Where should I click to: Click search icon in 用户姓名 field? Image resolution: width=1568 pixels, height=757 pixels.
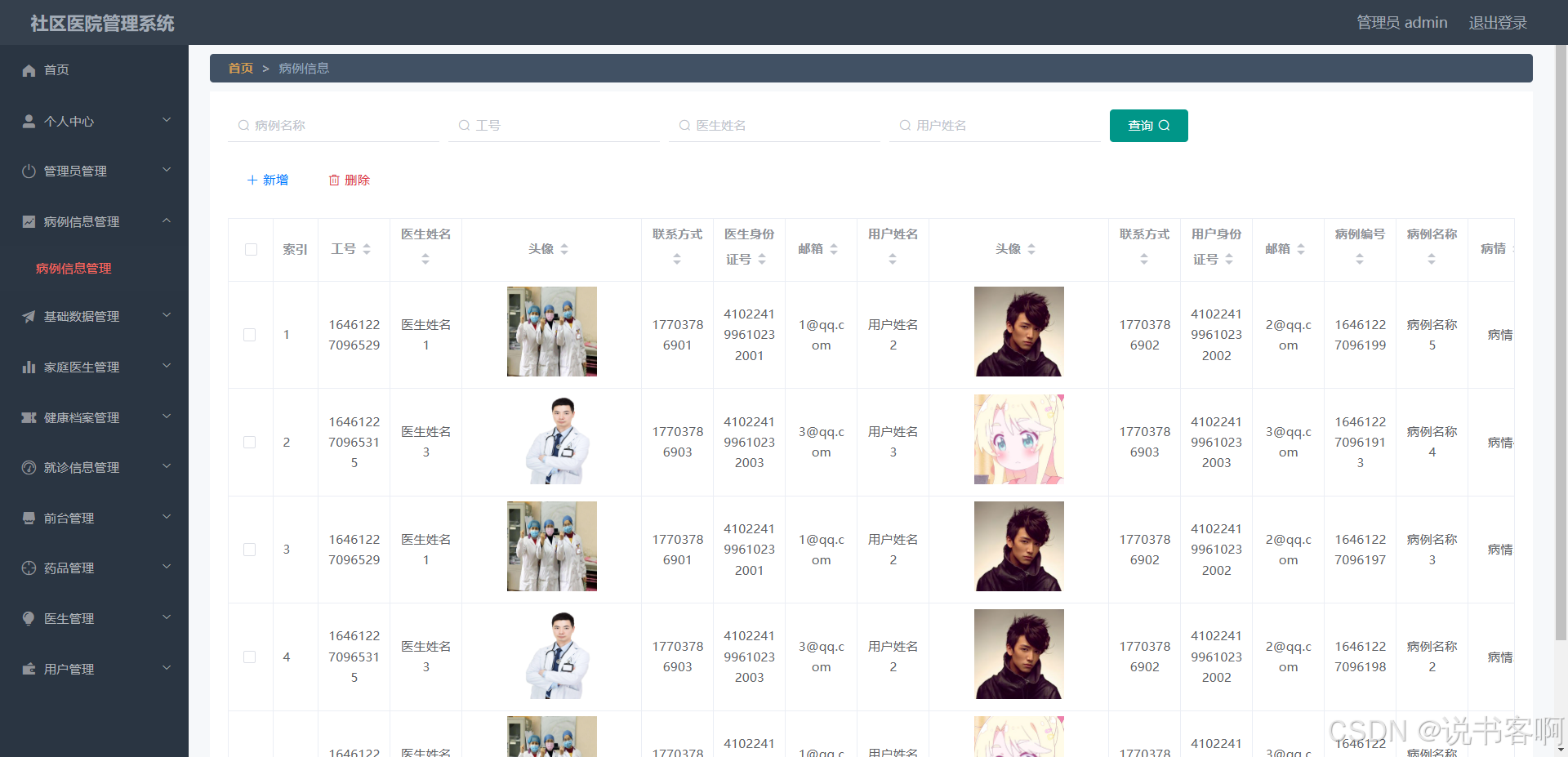905,125
